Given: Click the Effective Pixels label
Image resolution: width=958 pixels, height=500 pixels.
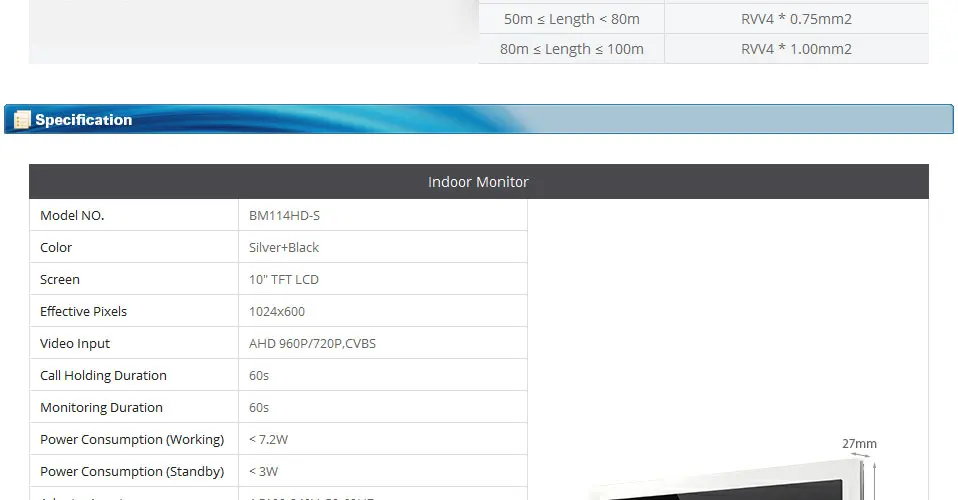Looking at the screenshot, I should click(83, 311).
